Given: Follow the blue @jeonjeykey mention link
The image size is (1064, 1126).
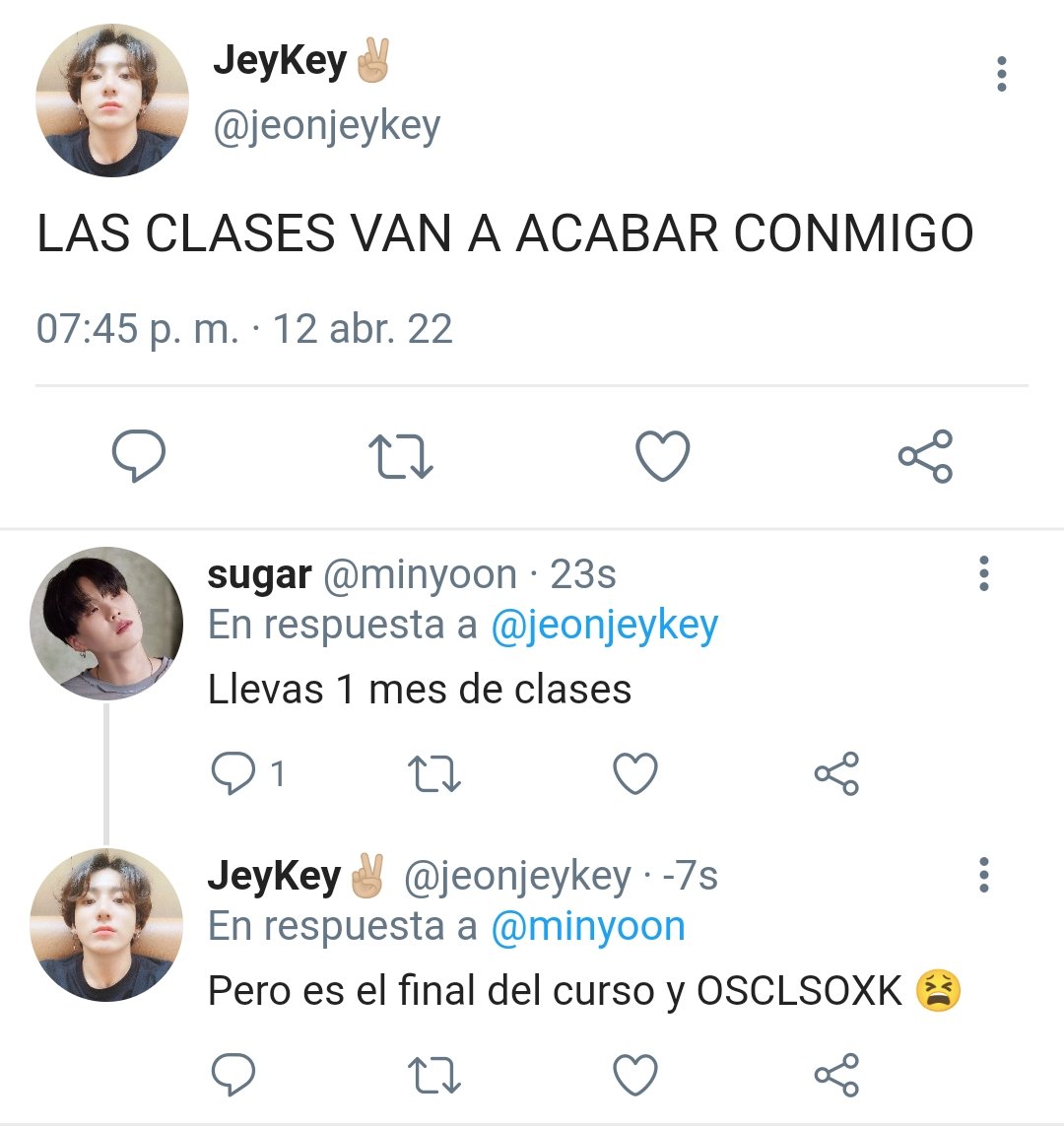Looking at the screenshot, I should pyautogui.click(x=605, y=627).
